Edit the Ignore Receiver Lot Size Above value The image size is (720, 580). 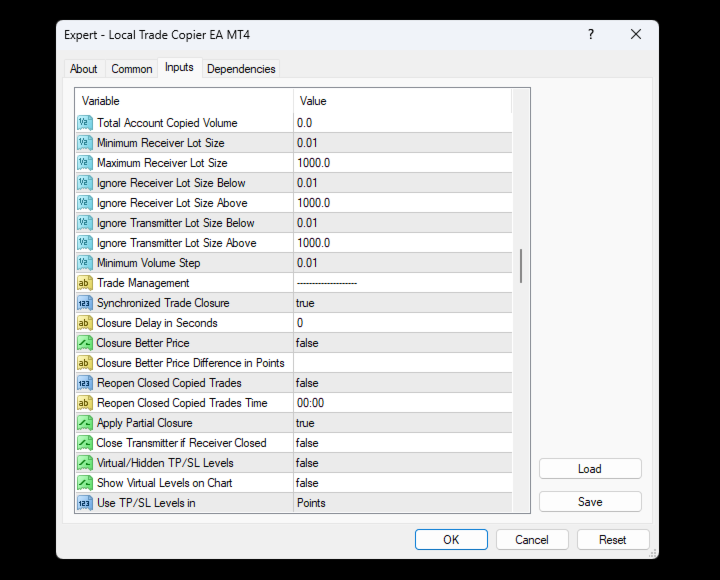point(403,203)
